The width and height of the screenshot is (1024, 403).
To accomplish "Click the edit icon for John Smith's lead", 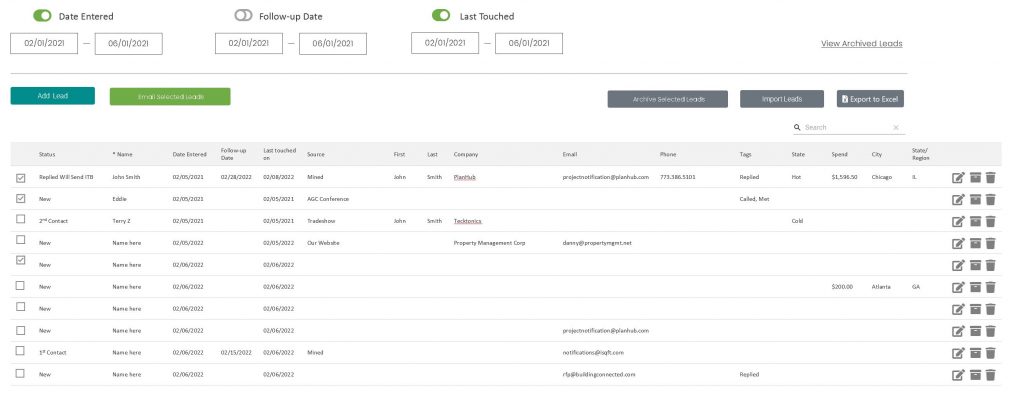I will pyautogui.click(x=958, y=177).
